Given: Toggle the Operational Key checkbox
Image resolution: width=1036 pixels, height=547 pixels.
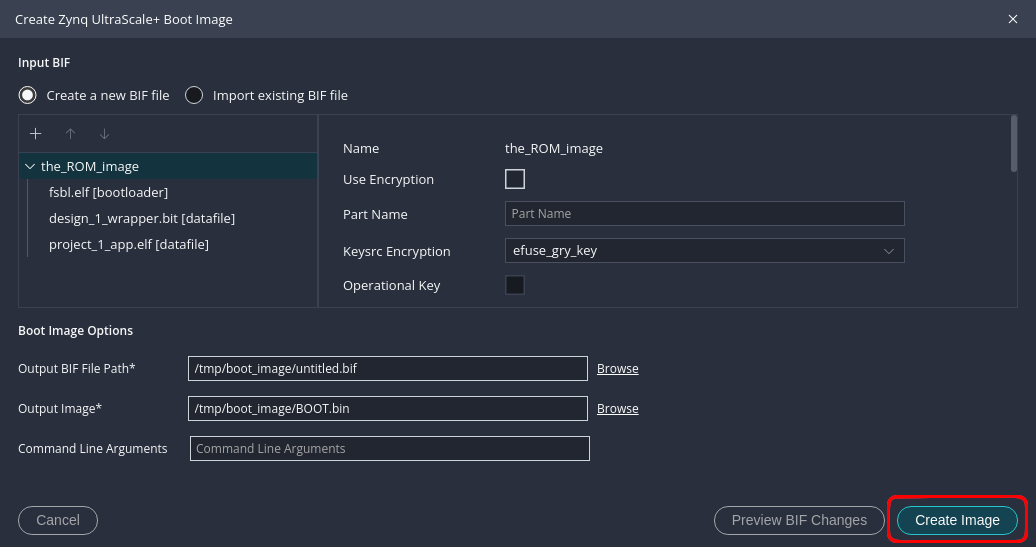Looking at the screenshot, I should click(515, 285).
